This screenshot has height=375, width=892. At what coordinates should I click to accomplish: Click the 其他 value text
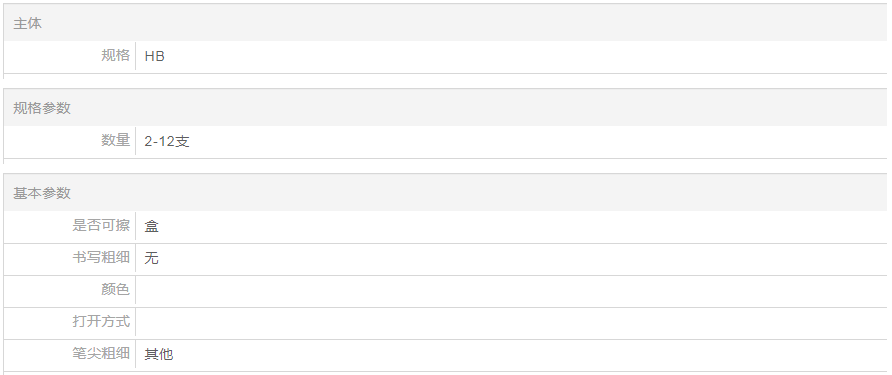pos(159,354)
